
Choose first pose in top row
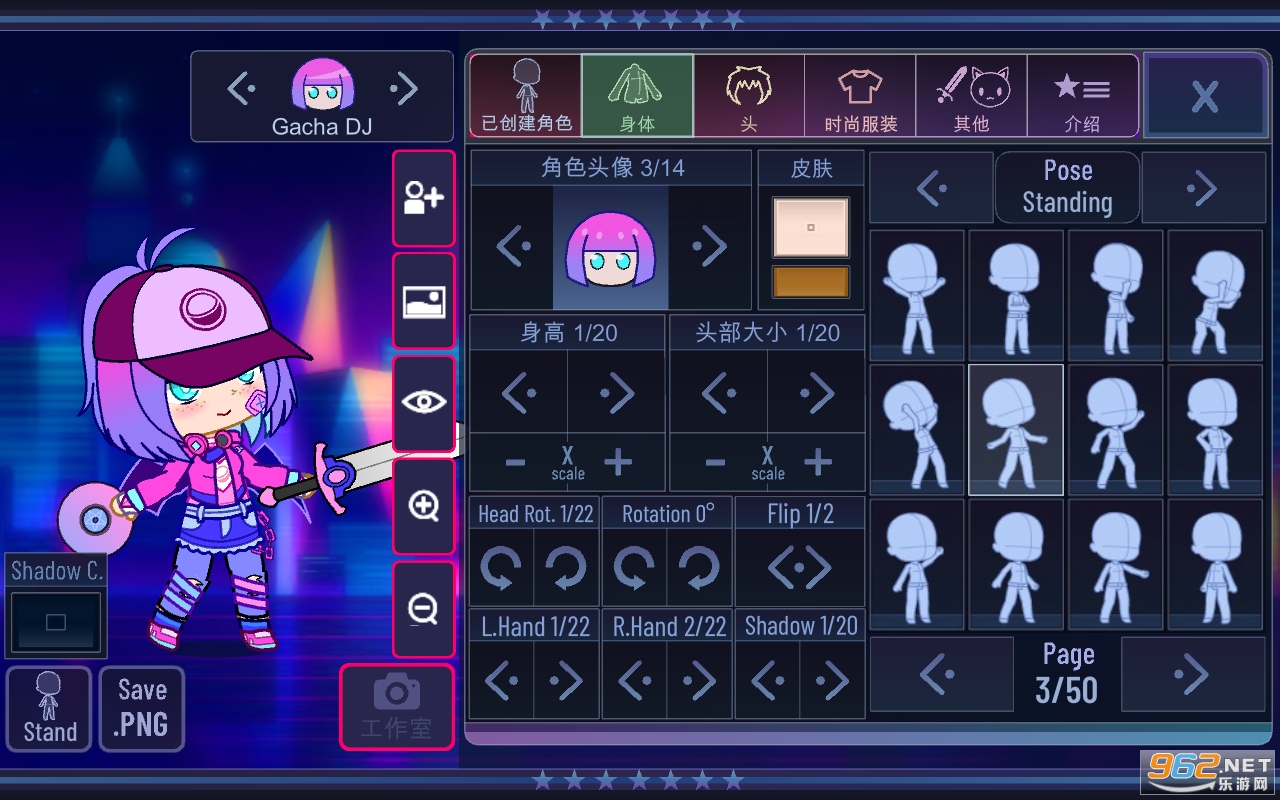(x=917, y=295)
